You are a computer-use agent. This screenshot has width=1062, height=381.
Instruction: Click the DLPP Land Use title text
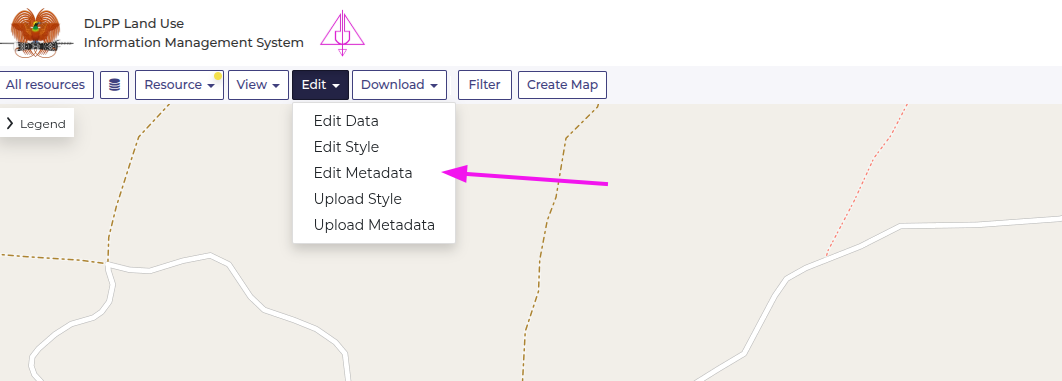pyautogui.click(x=134, y=24)
